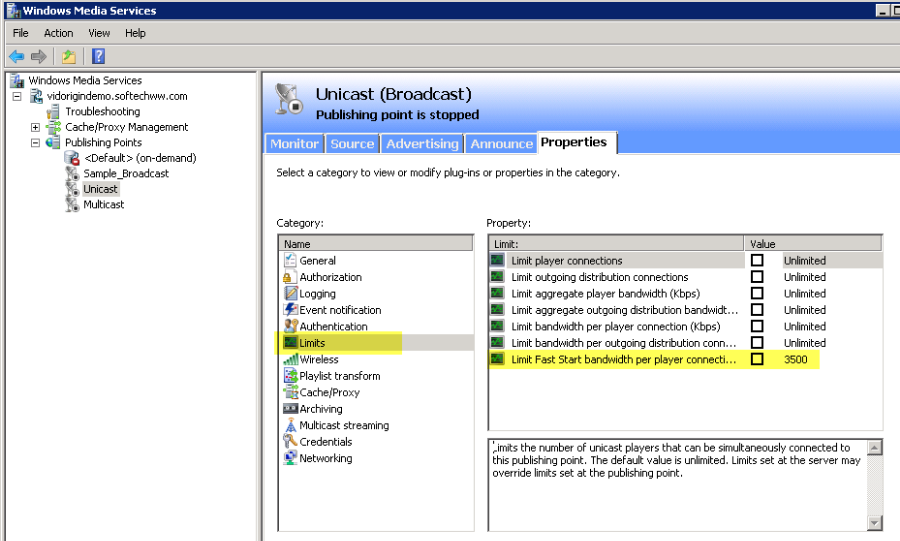
Task: Click the description box scroll down arrow
Action: click(x=875, y=523)
